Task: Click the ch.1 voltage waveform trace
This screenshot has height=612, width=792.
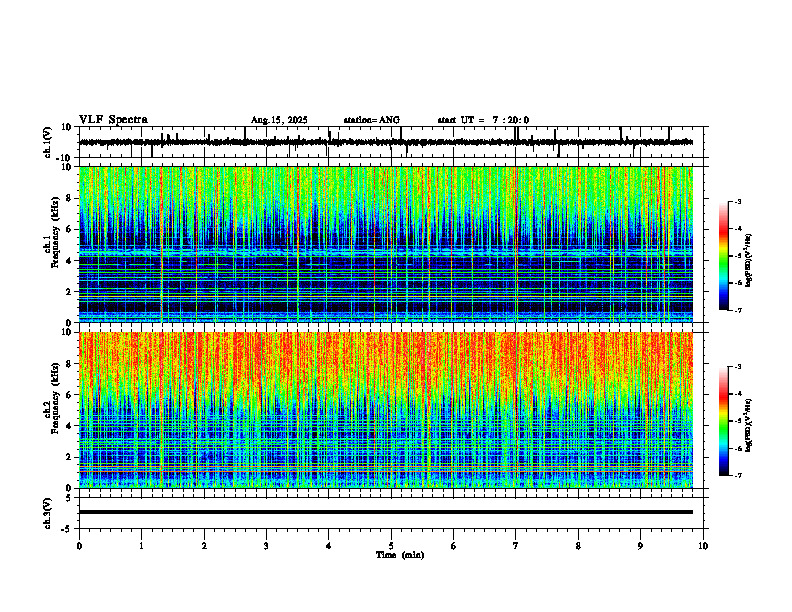Action: 386,142
